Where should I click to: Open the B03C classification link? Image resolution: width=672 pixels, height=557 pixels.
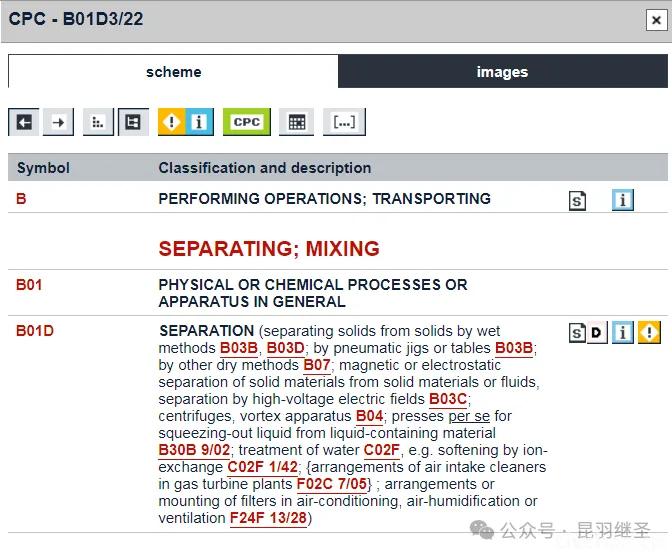[448, 399]
